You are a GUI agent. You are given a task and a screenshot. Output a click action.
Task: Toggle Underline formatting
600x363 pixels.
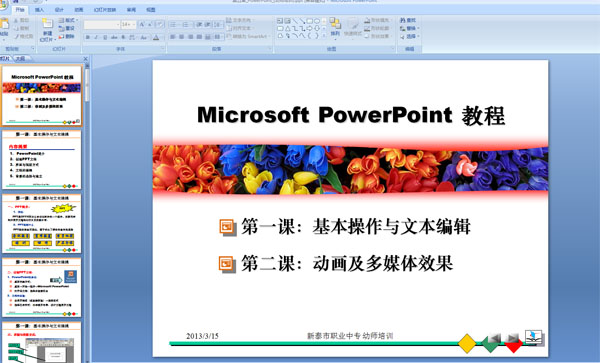[105, 37]
